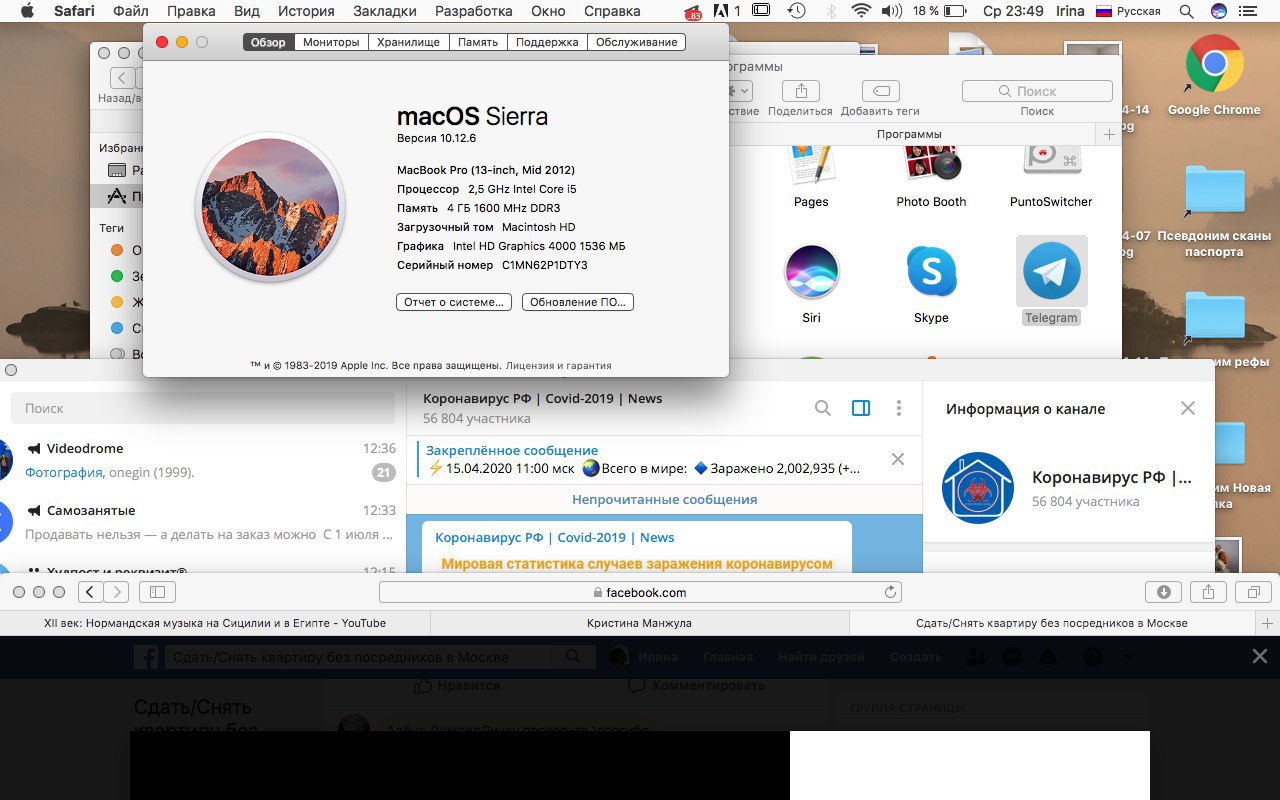Open the Videodrome chat in Telegram

(x=203, y=460)
